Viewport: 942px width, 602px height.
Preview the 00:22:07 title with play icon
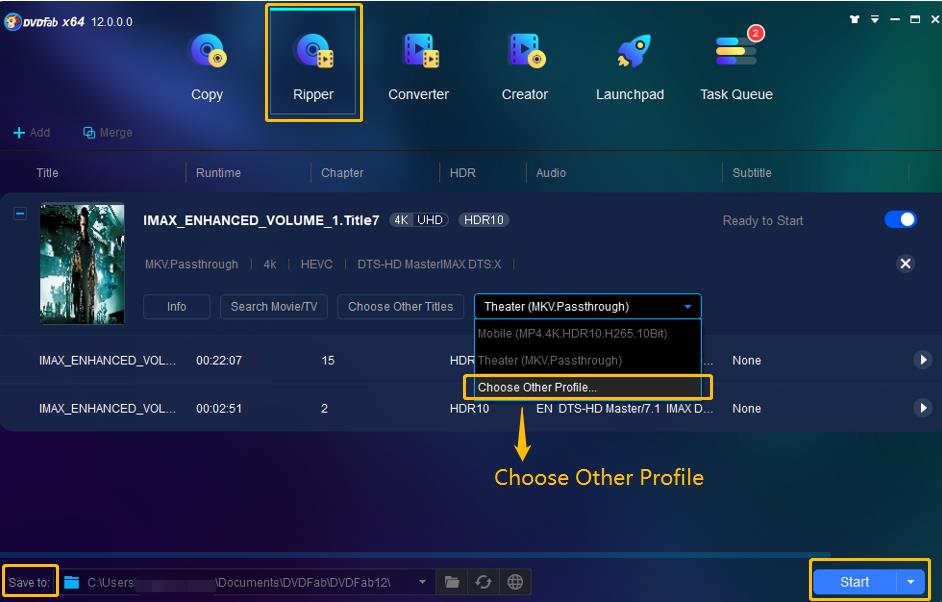pos(923,360)
